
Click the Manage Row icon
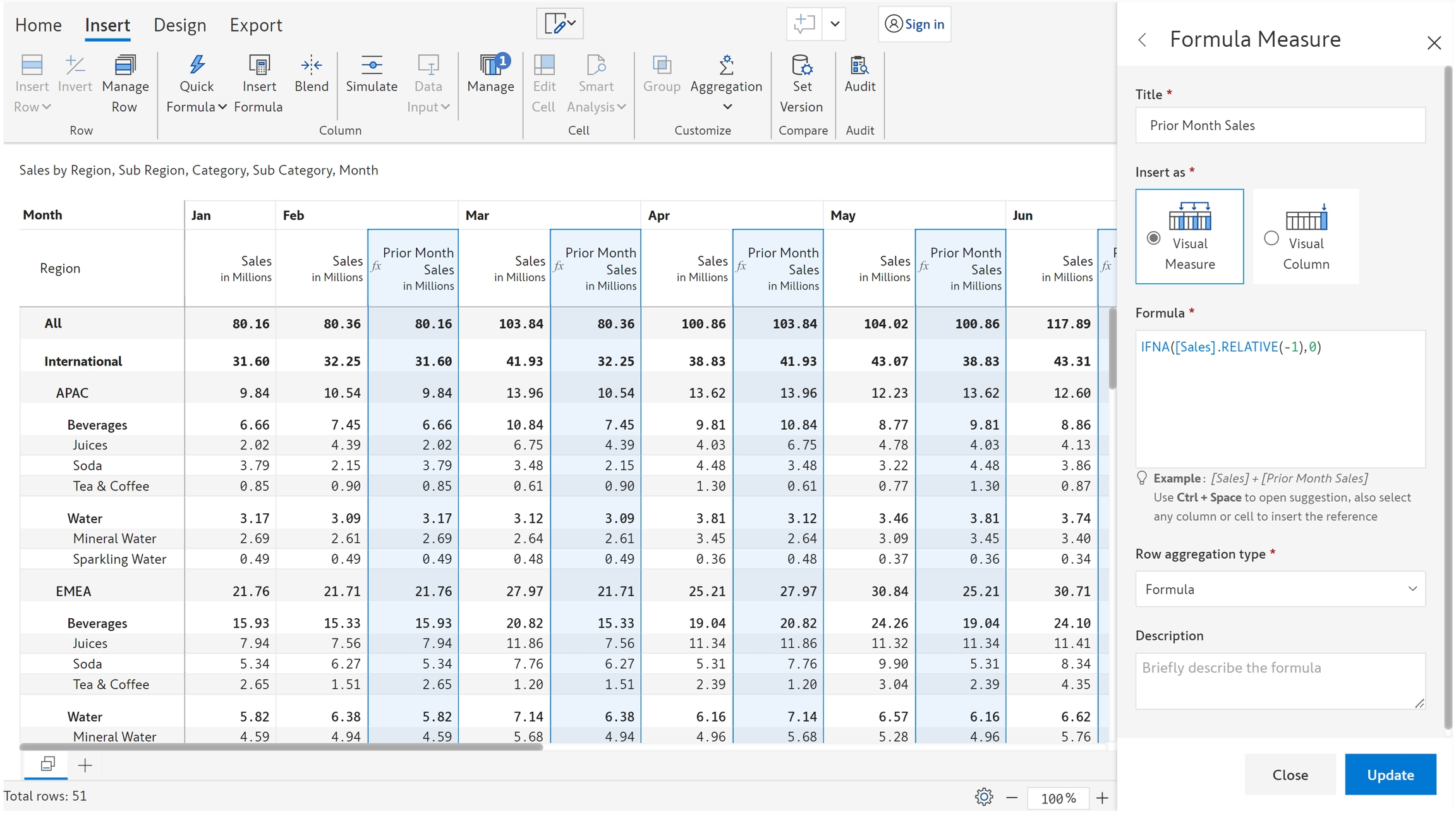125,65
